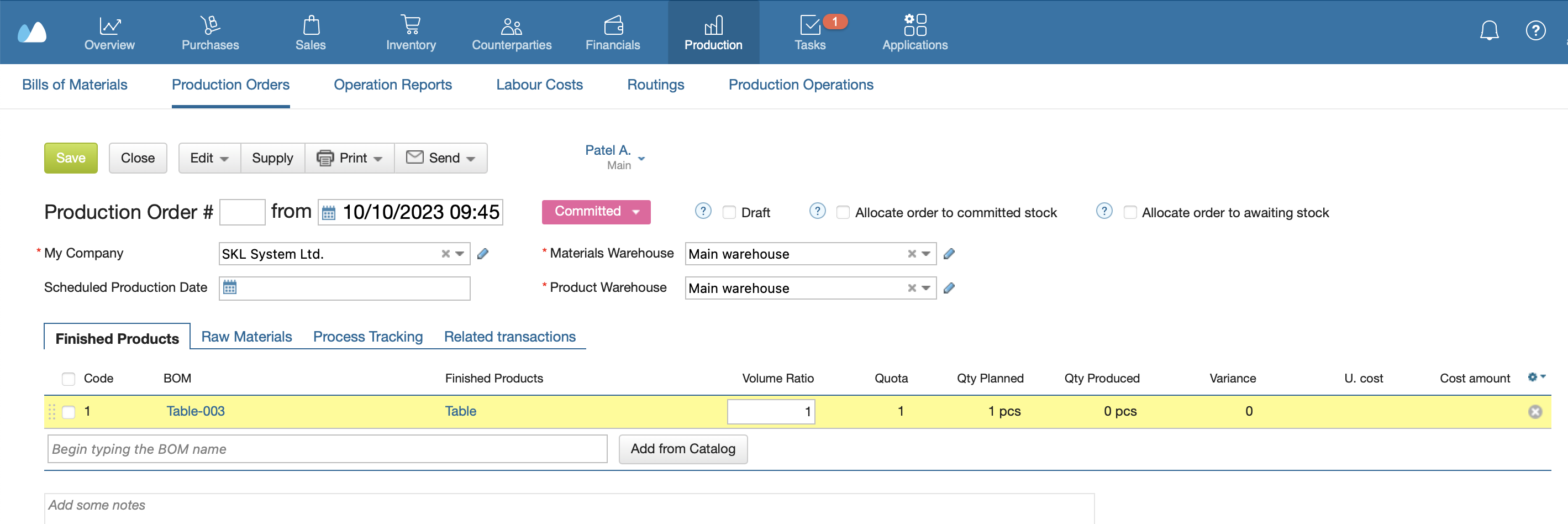
Task: Open the Patel A. user menu
Action: pos(614,157)
